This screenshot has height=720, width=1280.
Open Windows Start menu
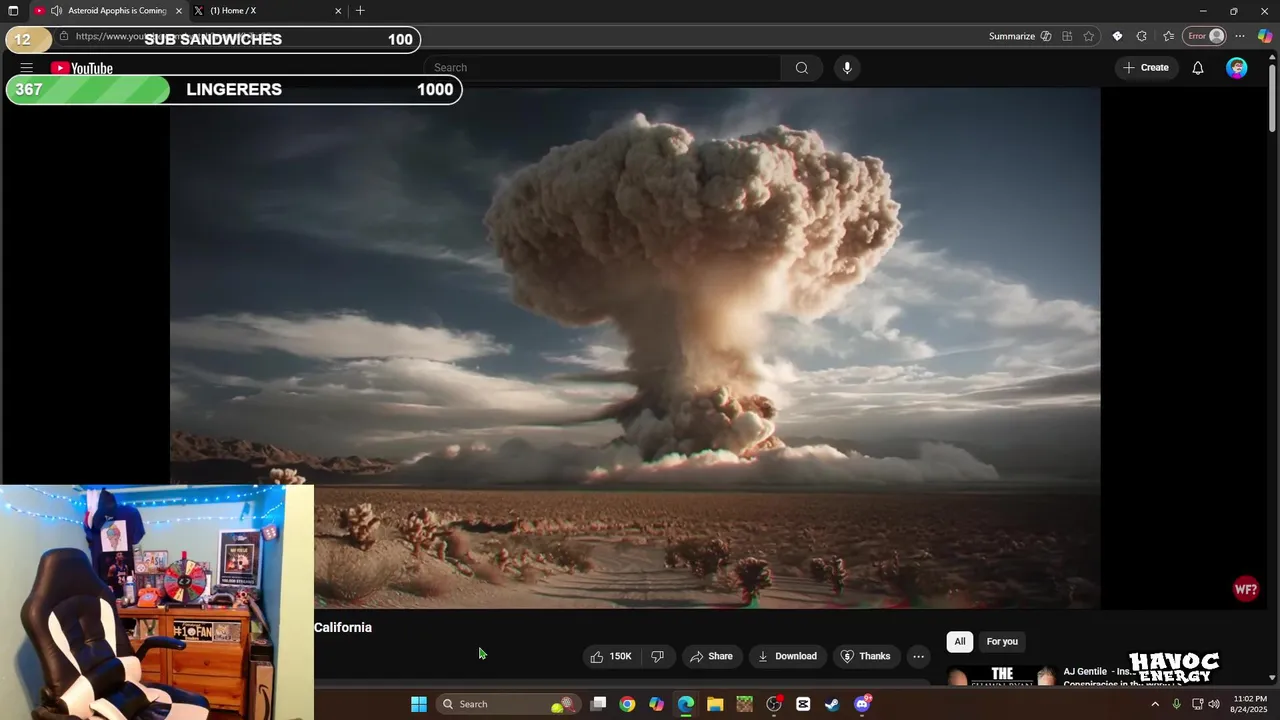[419, 704]
